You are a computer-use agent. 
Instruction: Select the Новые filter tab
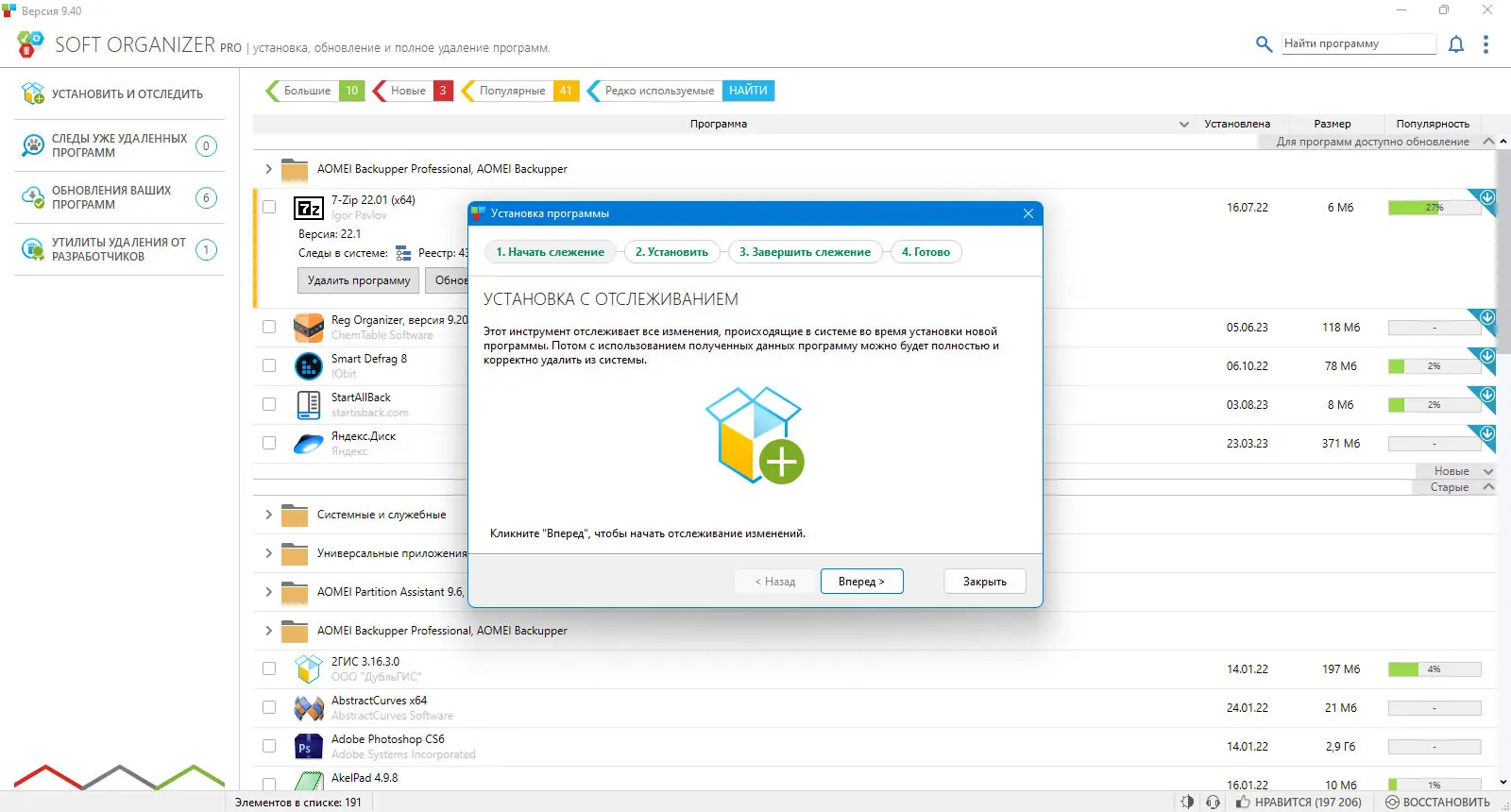click(x=414, y=91)
